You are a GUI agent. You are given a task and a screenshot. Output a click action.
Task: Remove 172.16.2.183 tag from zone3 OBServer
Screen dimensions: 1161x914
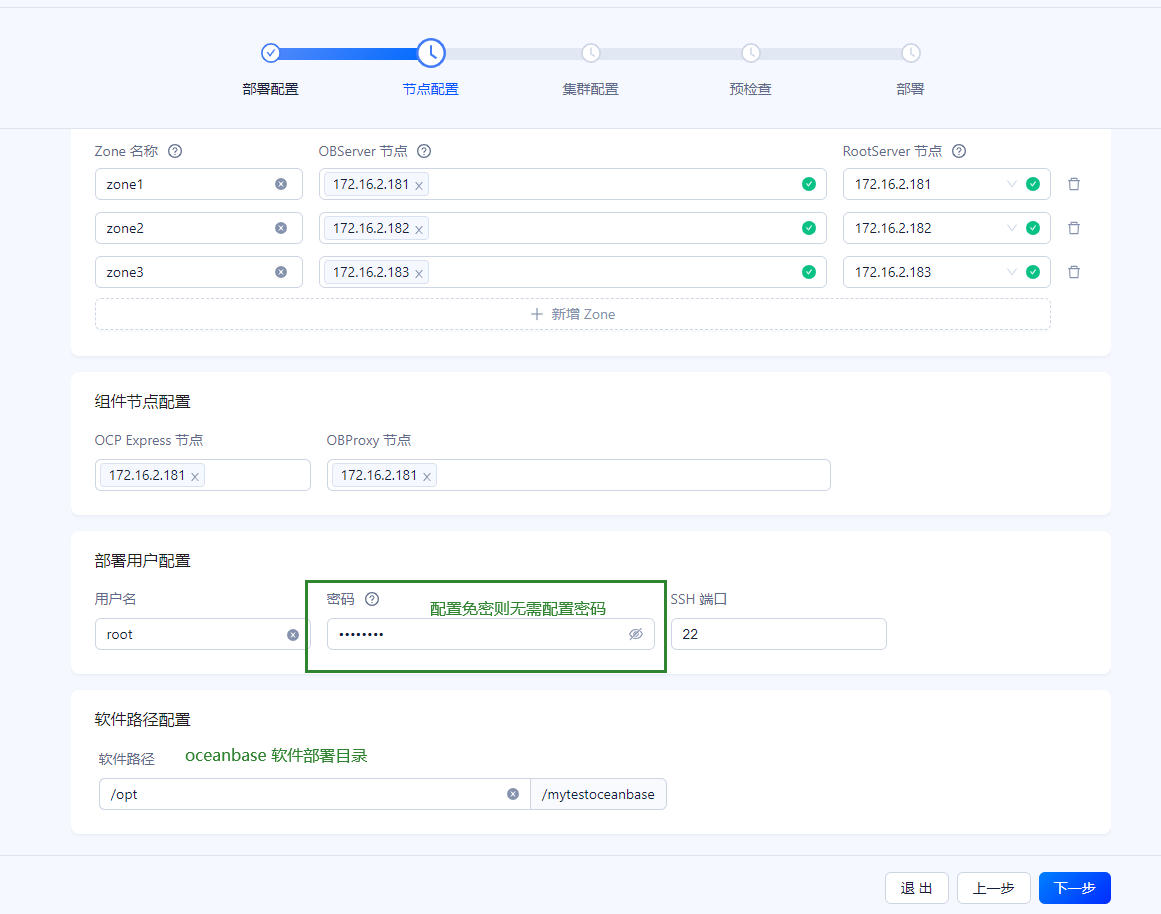(419, 273)
